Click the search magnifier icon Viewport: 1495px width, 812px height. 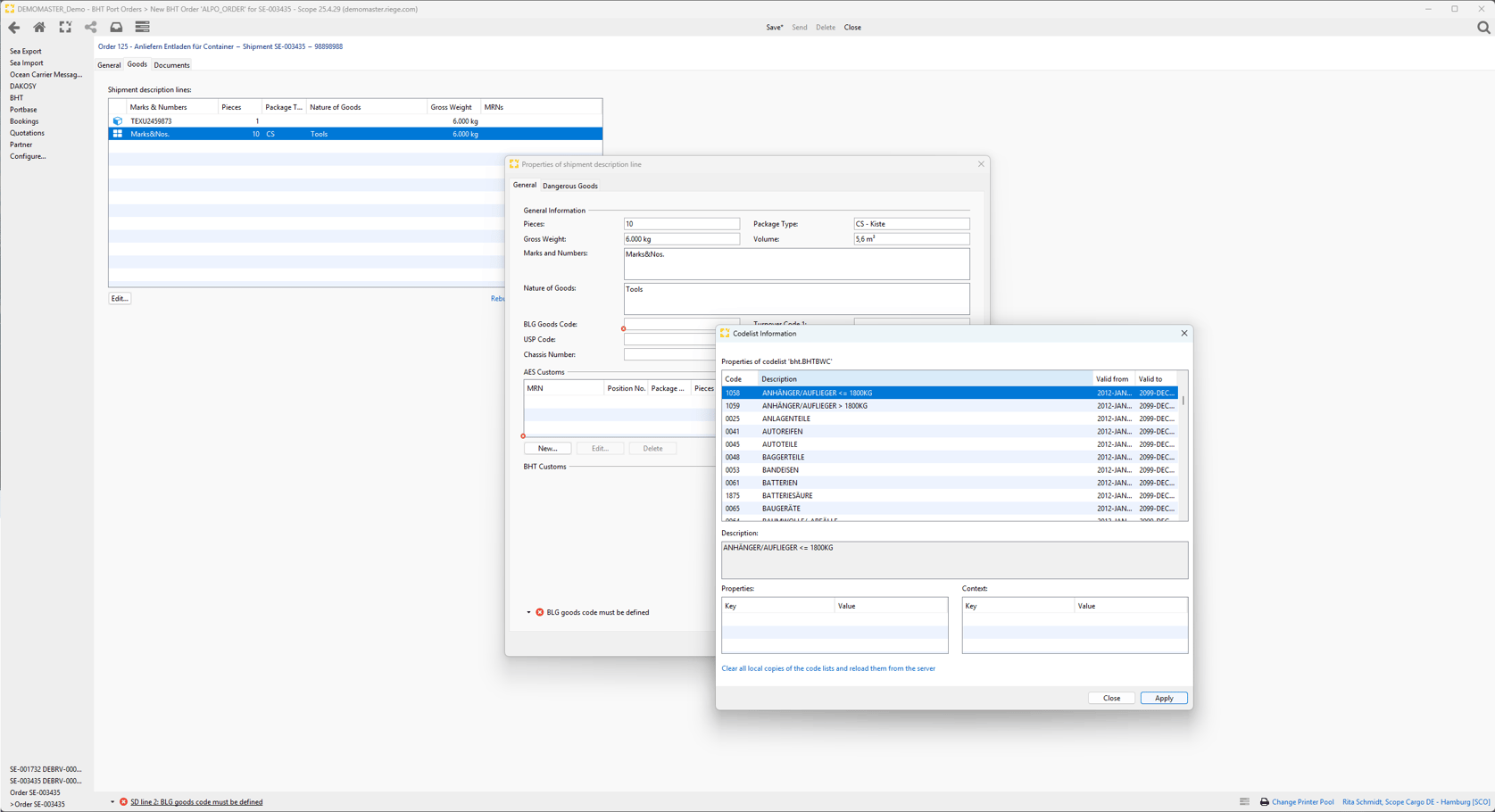(1483, 28)
